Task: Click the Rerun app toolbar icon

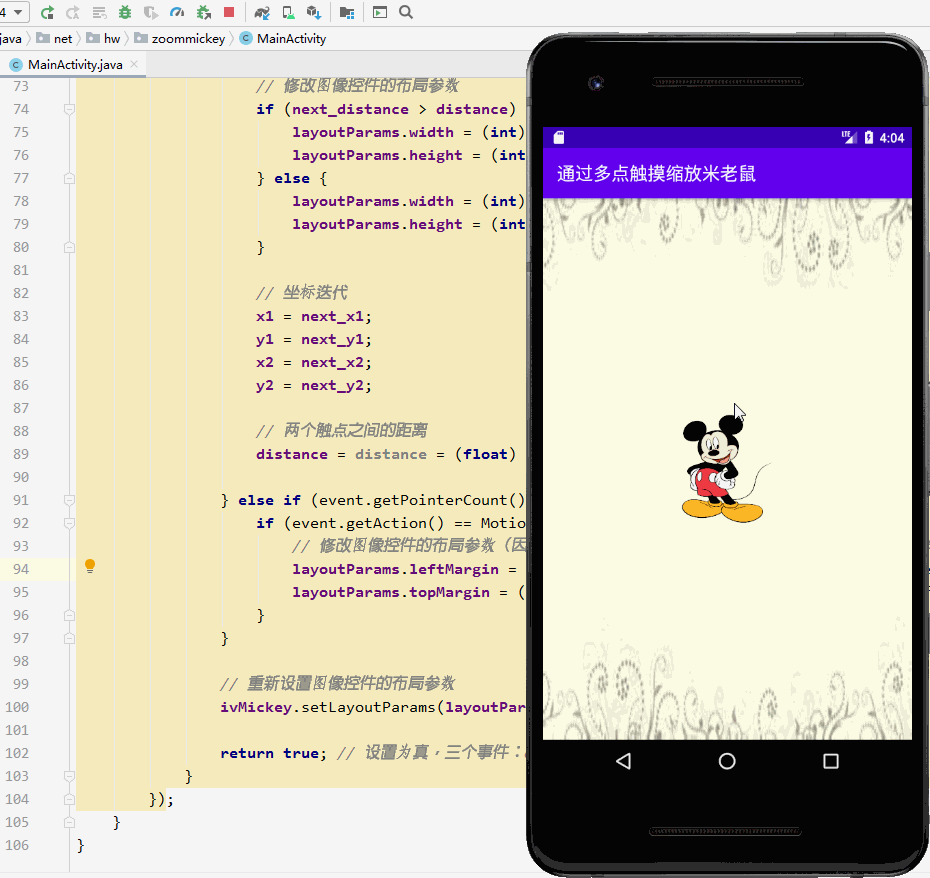Action: pyautogui.click(x=47, y=12)
